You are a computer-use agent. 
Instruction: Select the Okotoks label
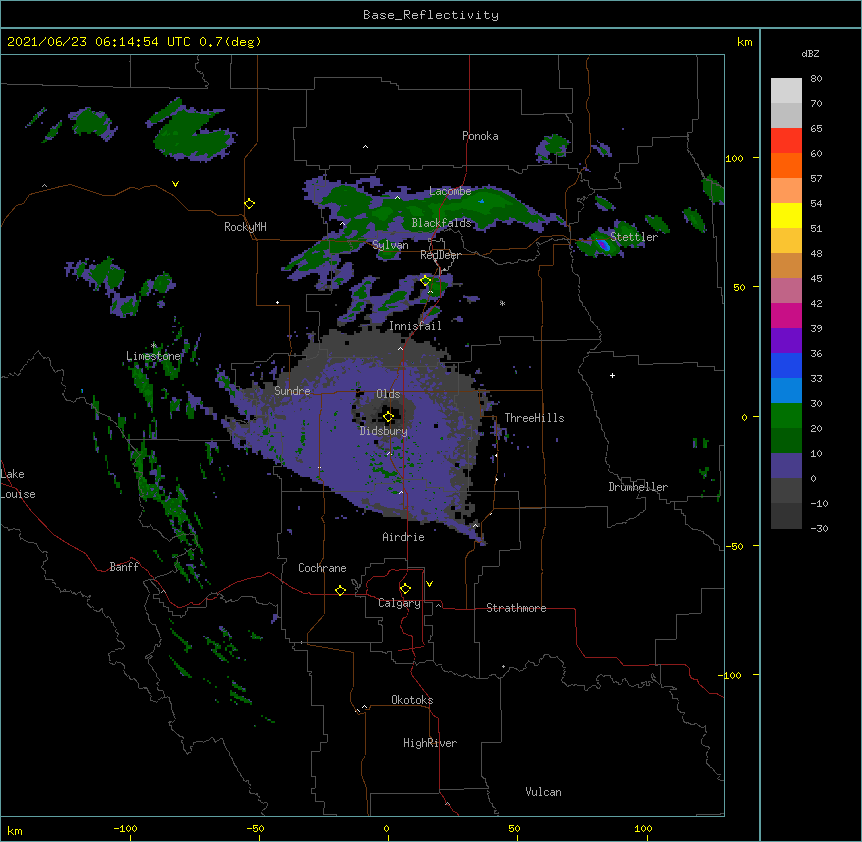[412, 700]
